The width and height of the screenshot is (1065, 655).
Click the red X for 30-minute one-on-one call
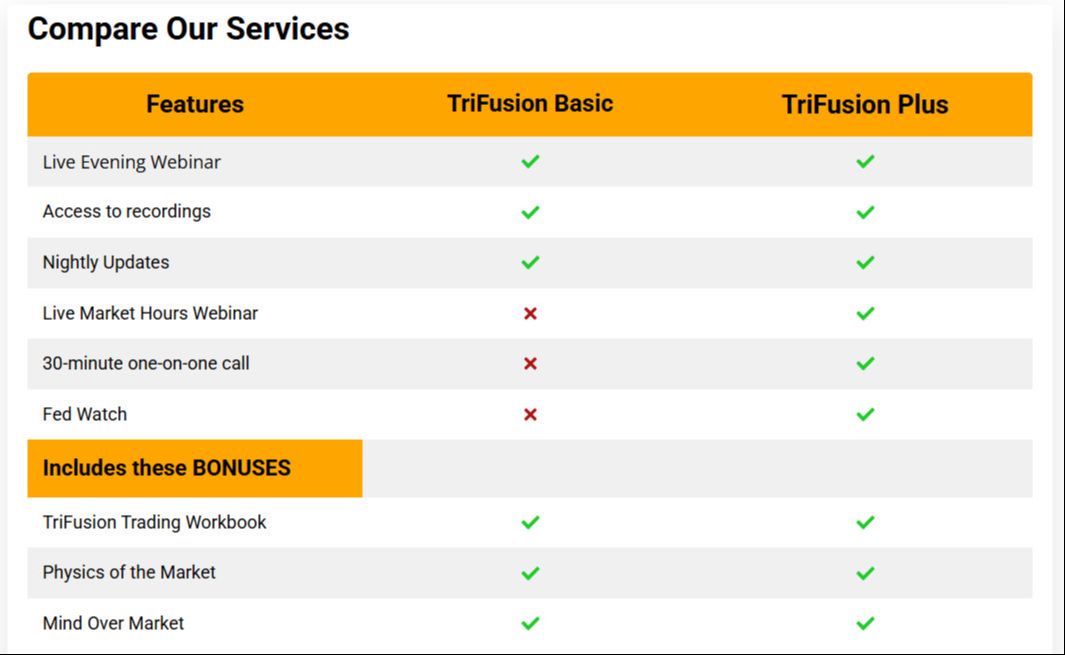point(530,364)
